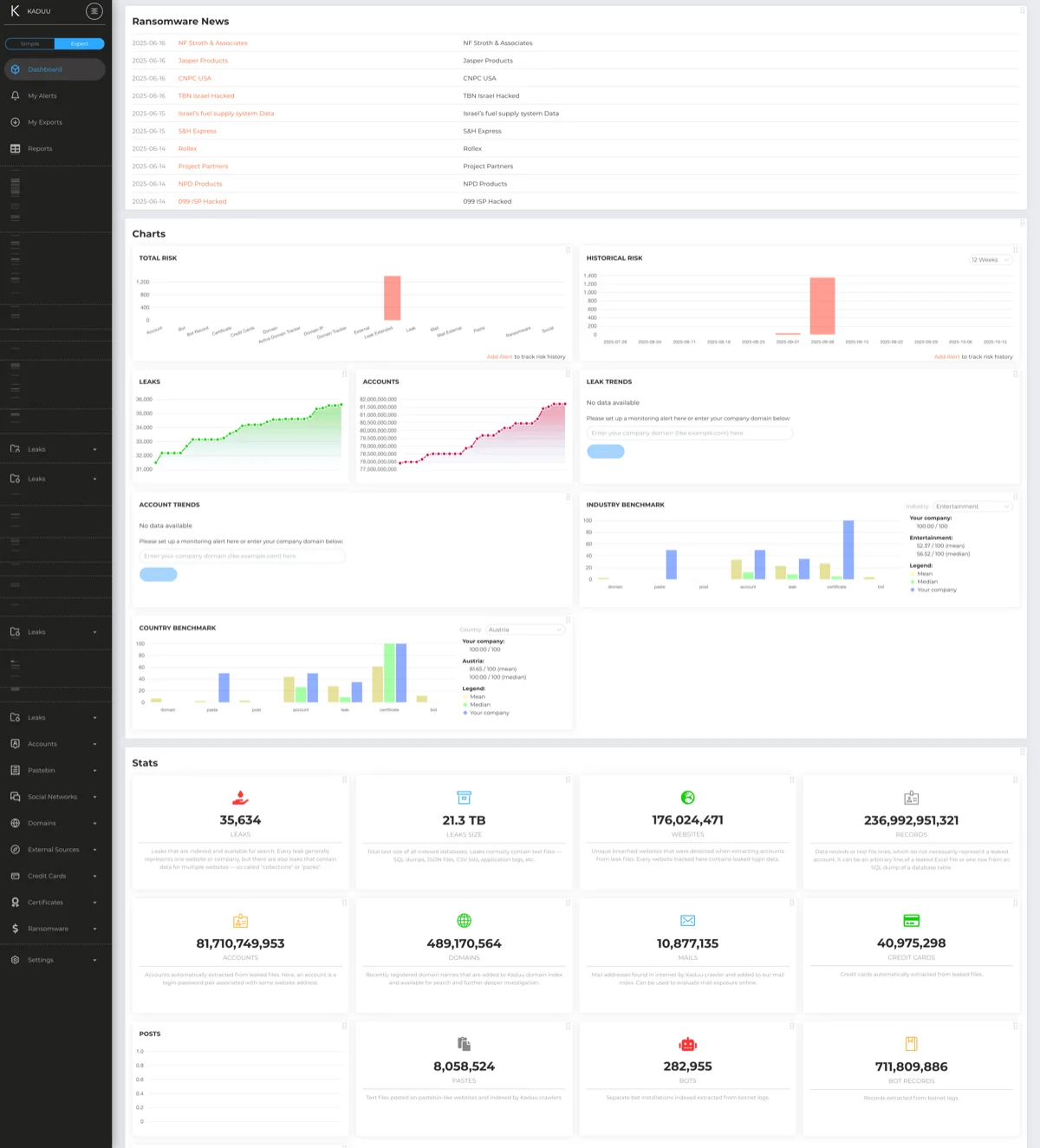
Task: Open the NF Stroth & Associates link
Action: [212, 43]
